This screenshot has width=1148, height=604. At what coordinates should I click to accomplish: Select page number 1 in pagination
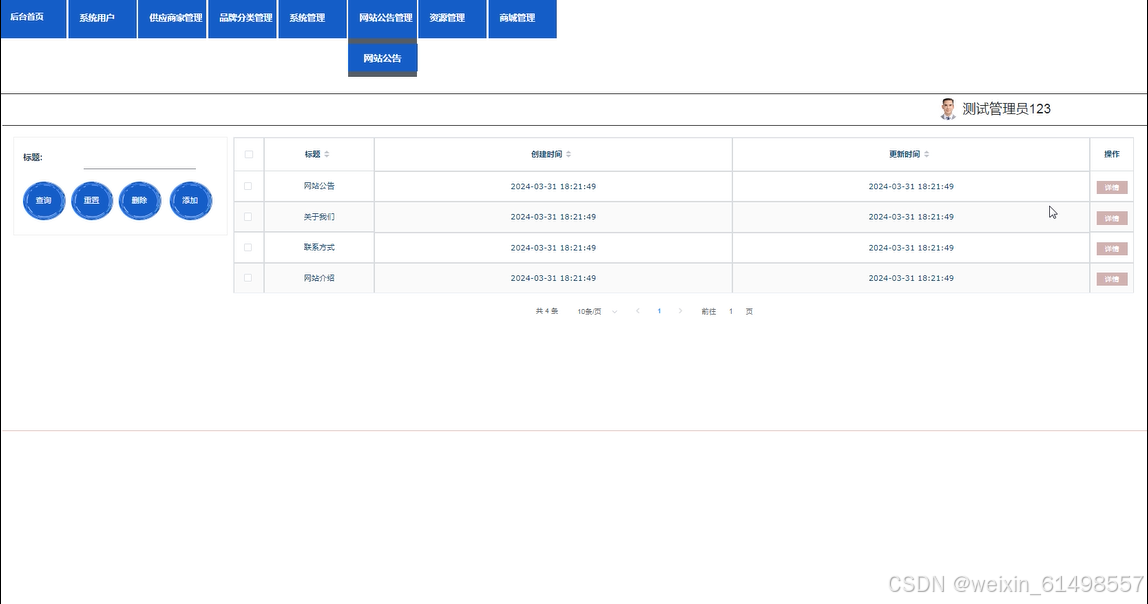pos(659,311)
